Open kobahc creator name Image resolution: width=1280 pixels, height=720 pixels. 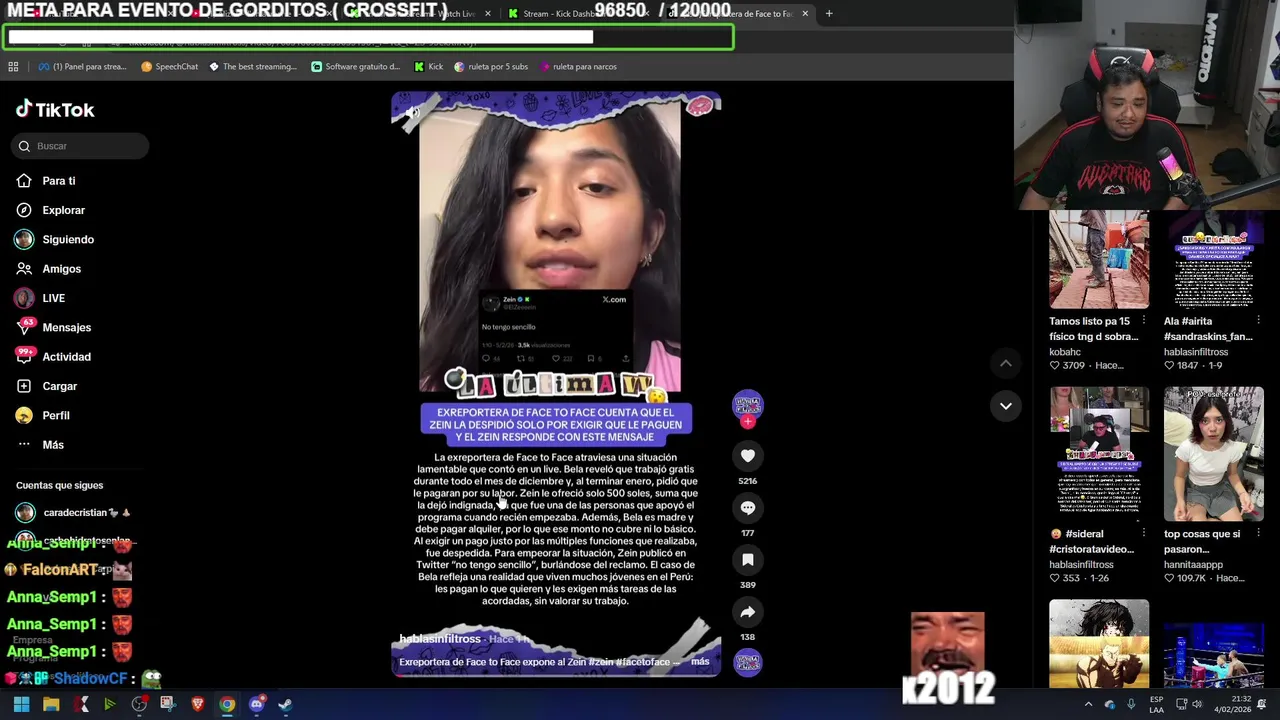click(x=1065, y=352)
